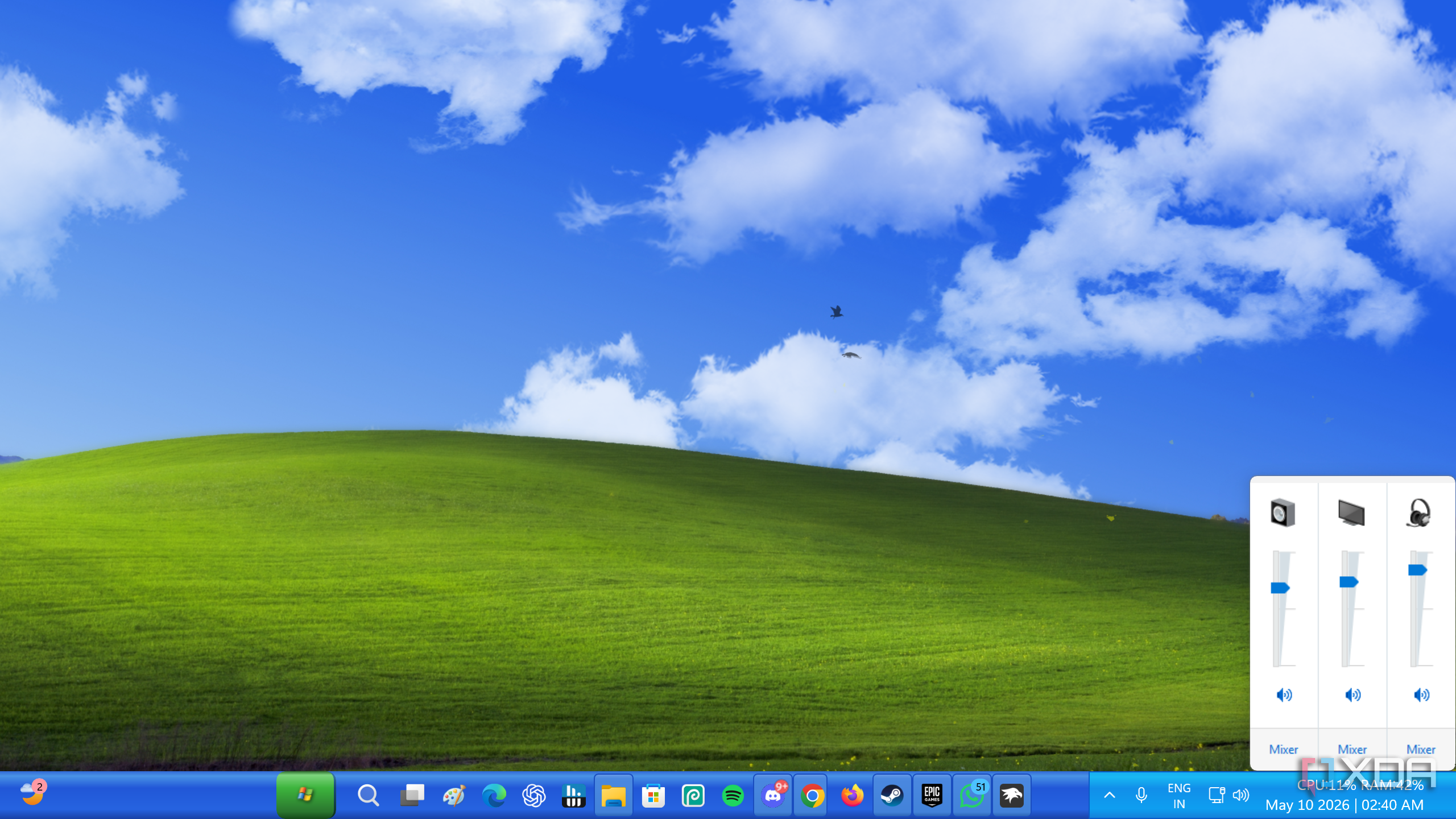1456x819 pixels.
Task: Open Discord with 9+ notifications
Action: tap(773, 795)
